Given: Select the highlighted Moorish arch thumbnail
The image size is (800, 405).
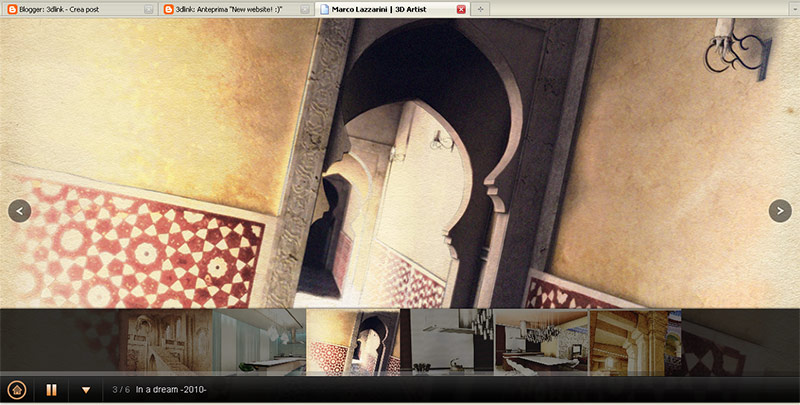Looking at the screenshot, I should pos(353,342).
